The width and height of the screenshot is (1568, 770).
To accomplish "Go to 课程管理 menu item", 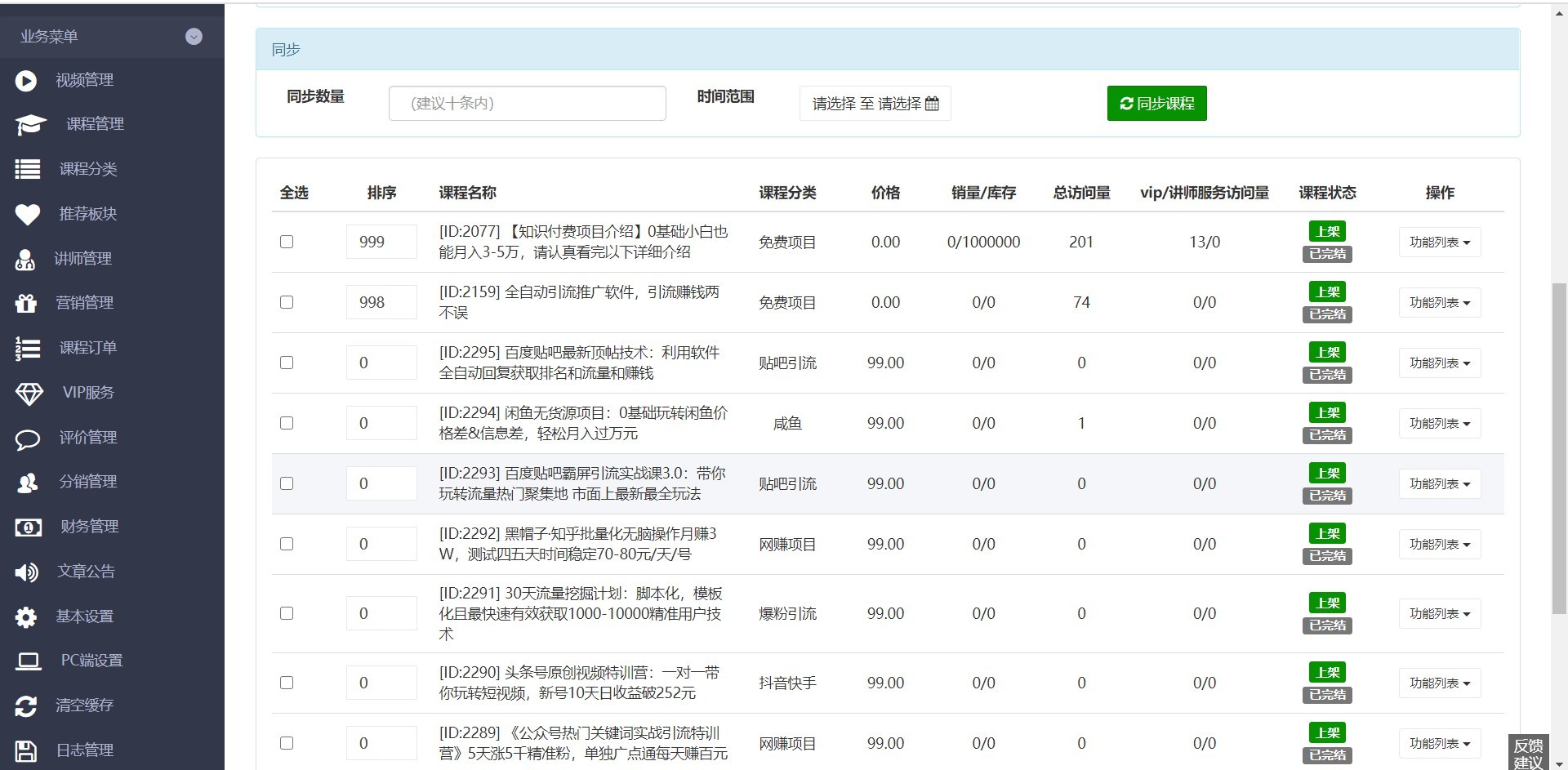I will (95, 124).
